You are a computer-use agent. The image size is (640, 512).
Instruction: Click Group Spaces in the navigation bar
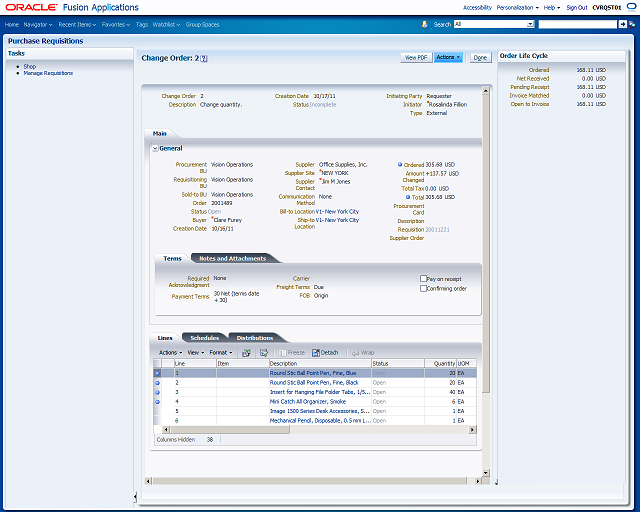coord(202,24)
